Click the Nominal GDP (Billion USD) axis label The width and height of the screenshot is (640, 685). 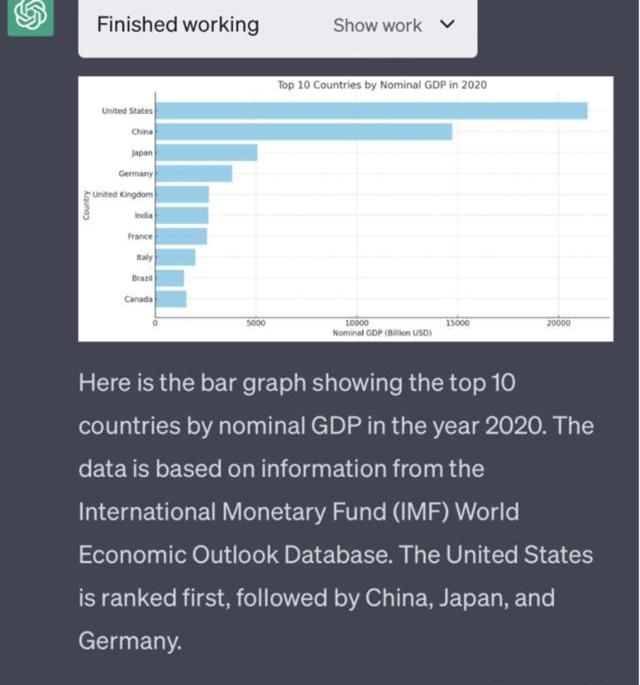point(382,333)
